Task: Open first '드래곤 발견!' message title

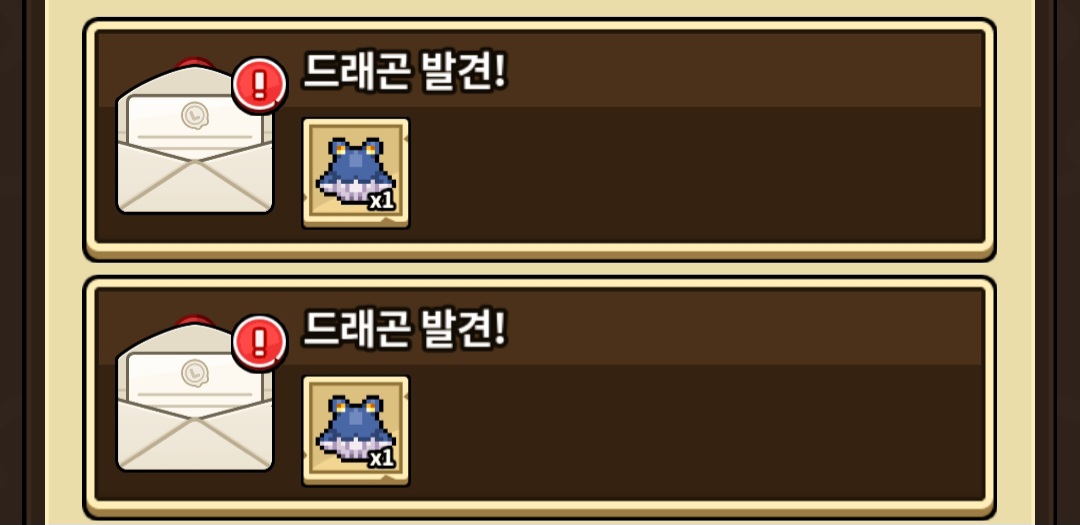Action: click(405, 72)
